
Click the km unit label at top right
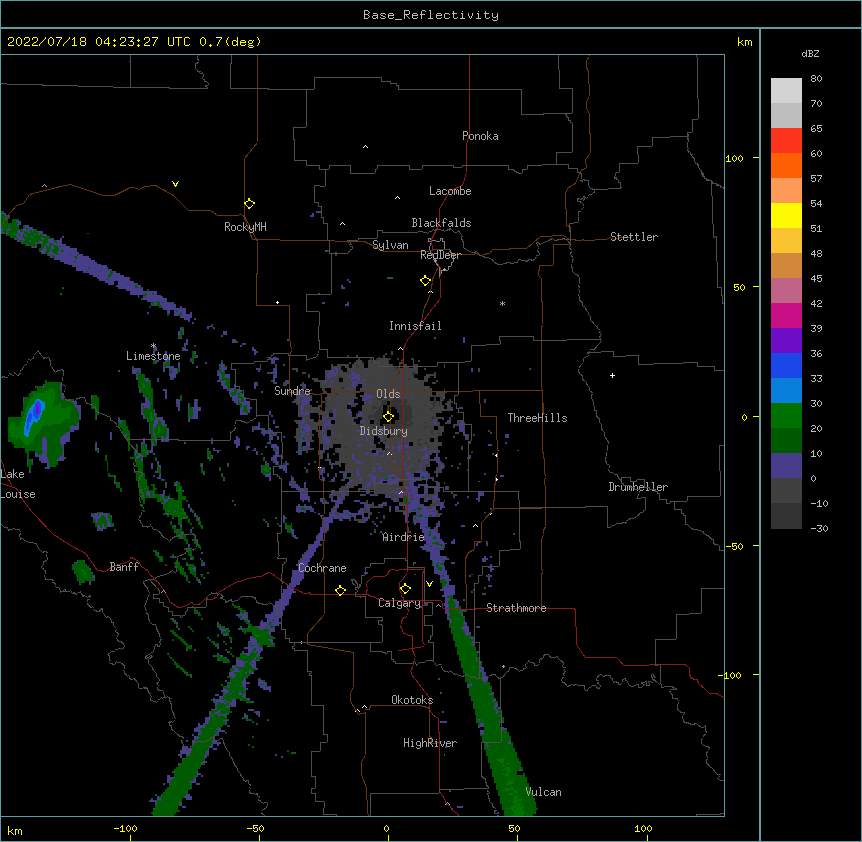click(x=744, y=42)
